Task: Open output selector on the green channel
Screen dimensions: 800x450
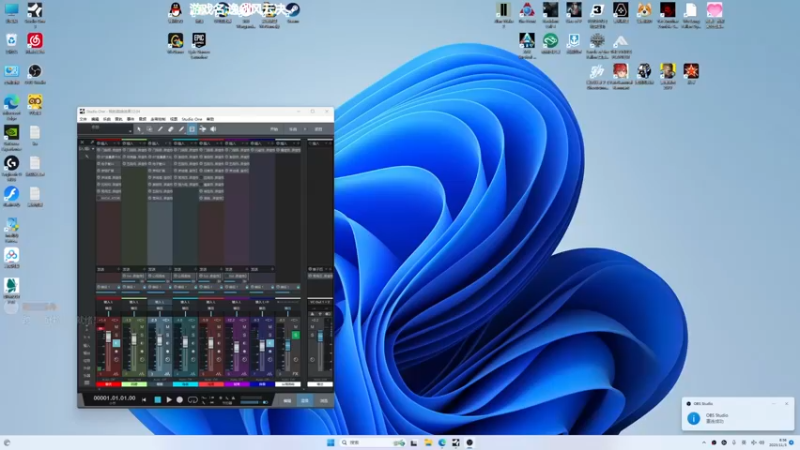Action: click(x=134, y=308)
